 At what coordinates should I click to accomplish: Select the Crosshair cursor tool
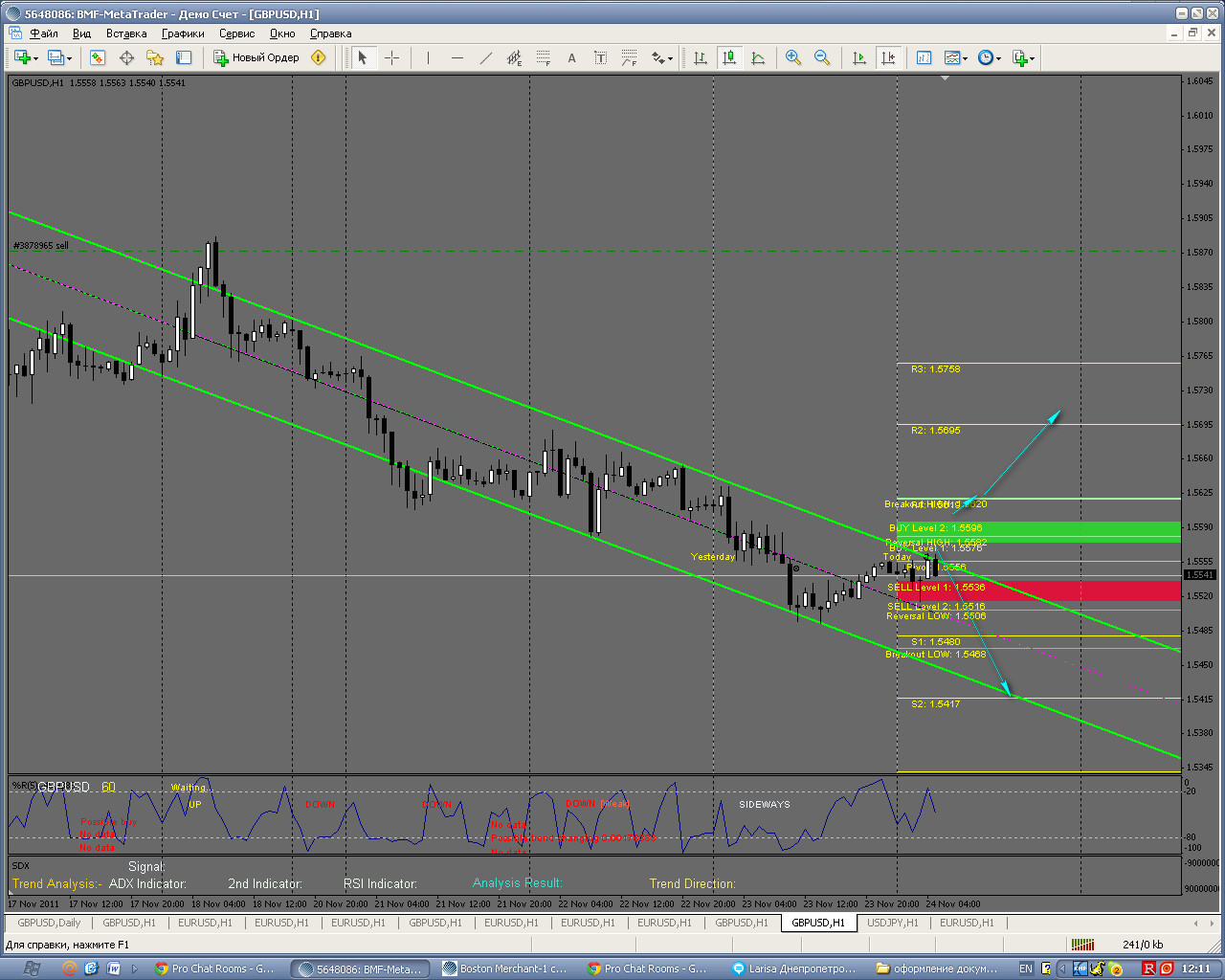(391, 57)
